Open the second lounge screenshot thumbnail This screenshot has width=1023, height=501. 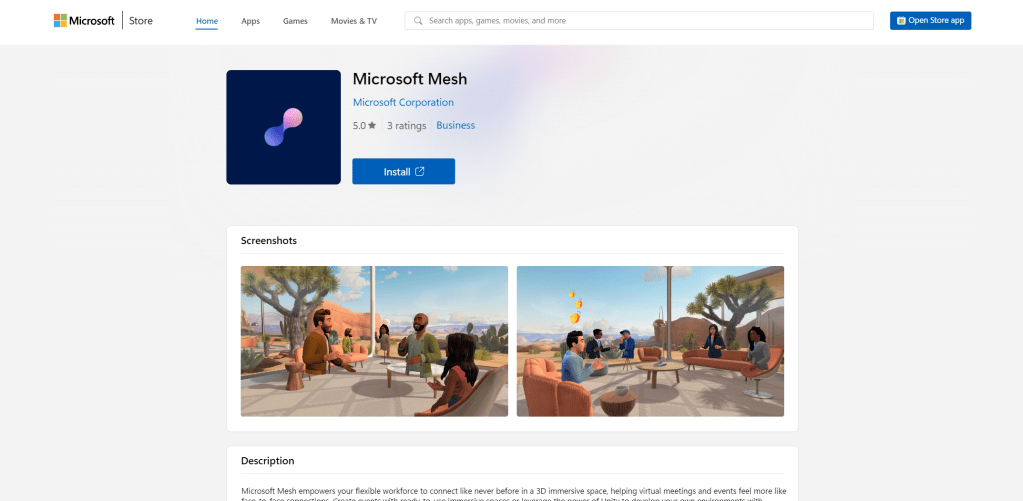[x=650, y=341]
